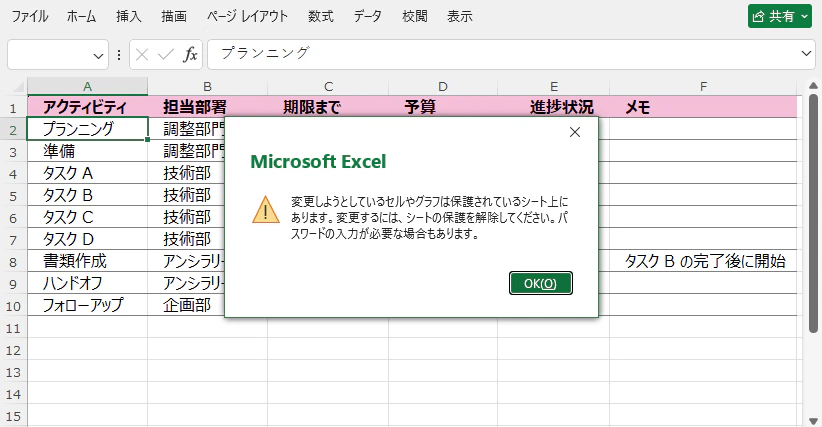Select the 準備 cell
The width and height of the screenshot is (822, 427).
click(88, 151)
